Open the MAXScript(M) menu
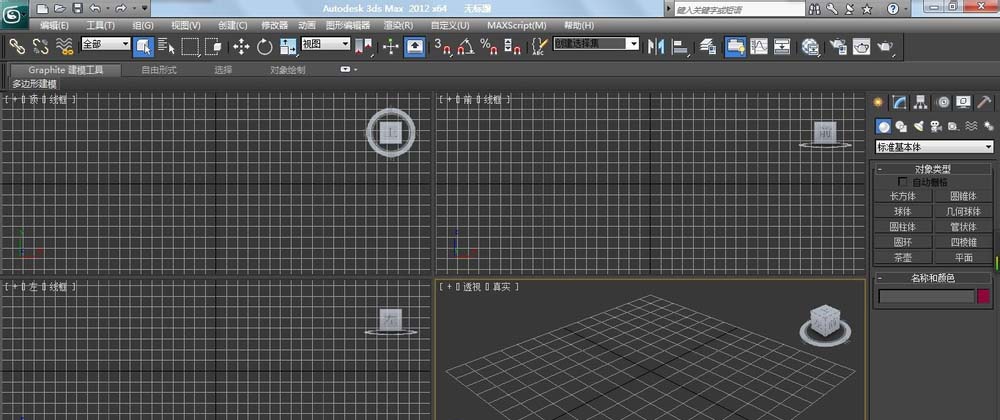 pyautogui.click(x=517, y=25)
